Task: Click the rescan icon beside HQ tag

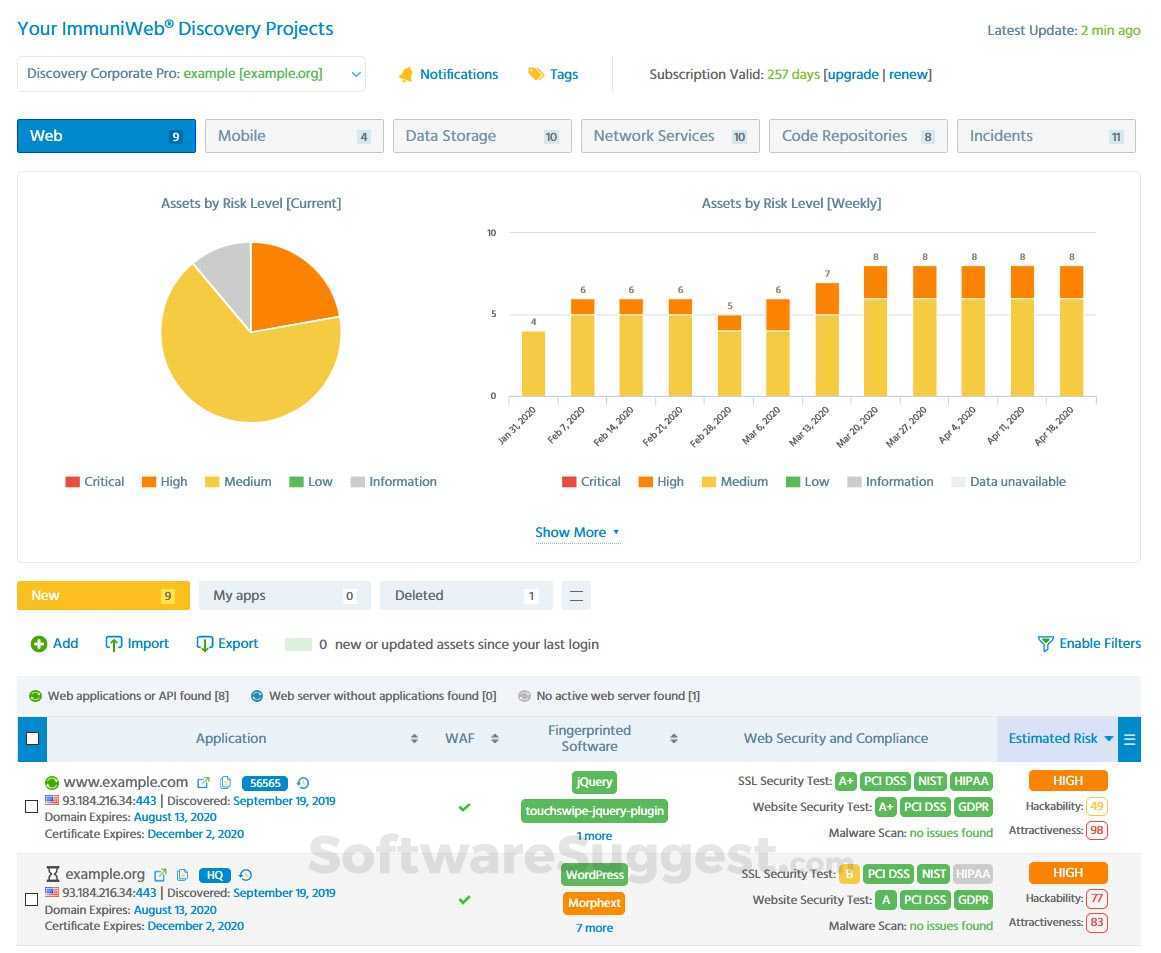Action: pyautogui.click(x=246, y=875)
